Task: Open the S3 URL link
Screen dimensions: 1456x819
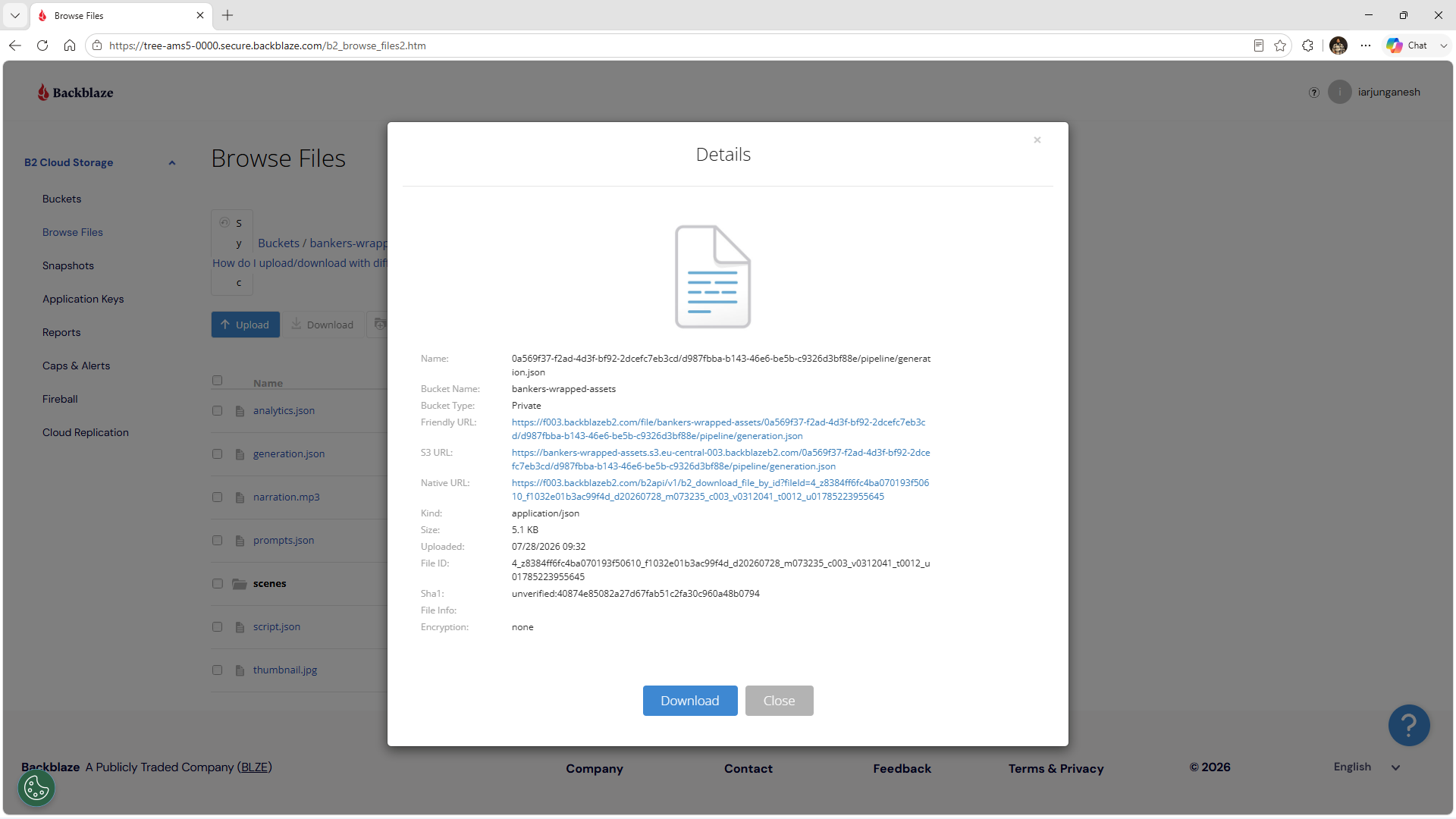Action: [720, 460]
